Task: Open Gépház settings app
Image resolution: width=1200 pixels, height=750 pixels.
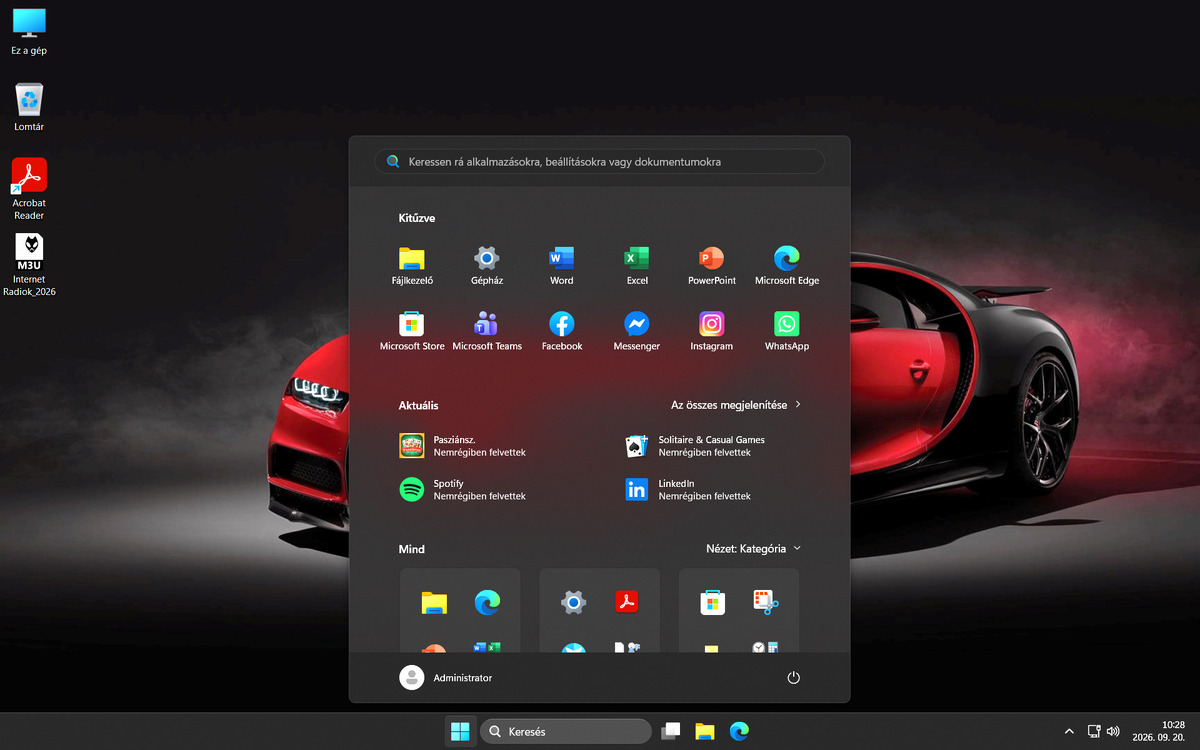Action: click(487, 266)
